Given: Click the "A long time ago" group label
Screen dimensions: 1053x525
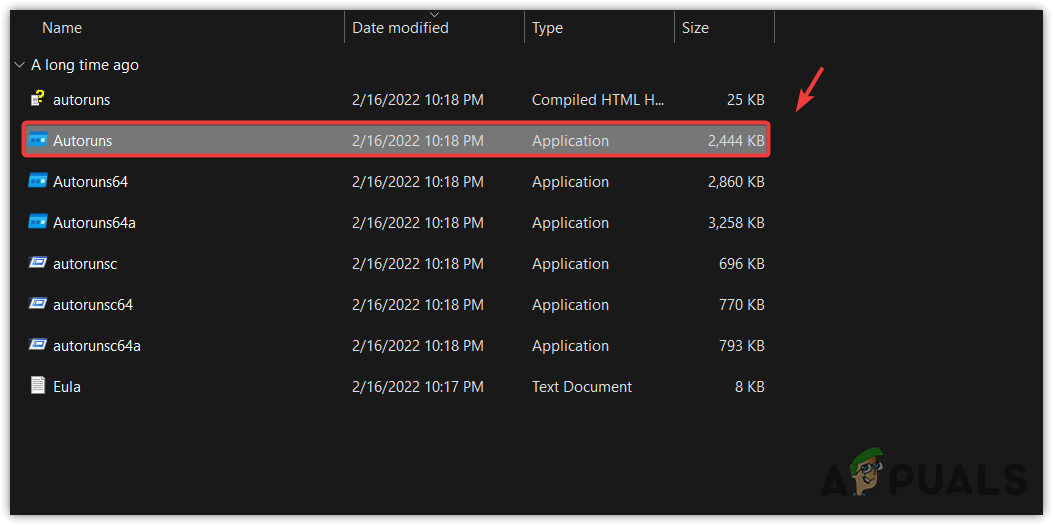Looking at the screenshot, I should pos(85,65).
